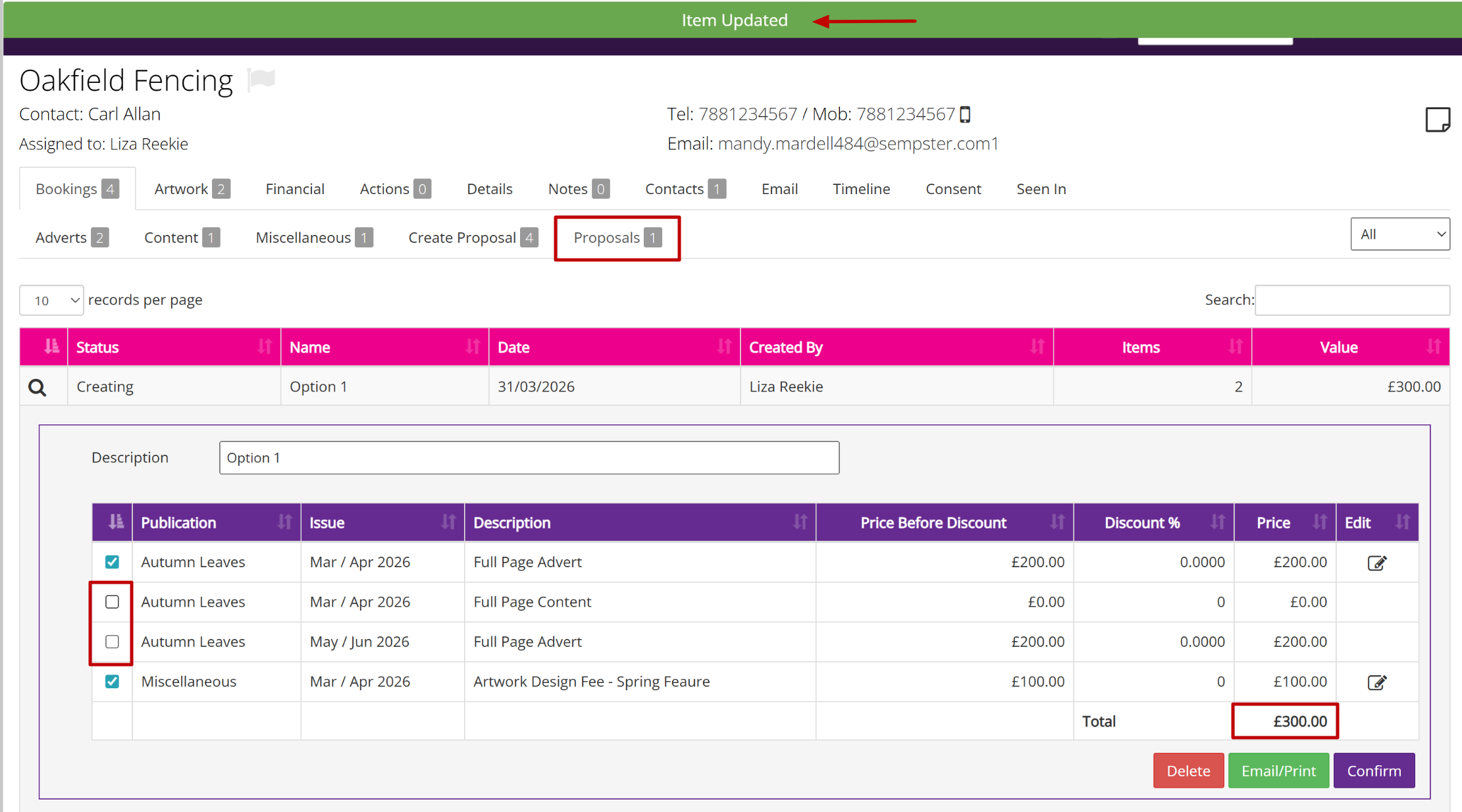This screenshot has width=1462, height=812.
Task: Uncheck the Full Page Advert Mar / Apr item
Action: (x=112, y=562)
